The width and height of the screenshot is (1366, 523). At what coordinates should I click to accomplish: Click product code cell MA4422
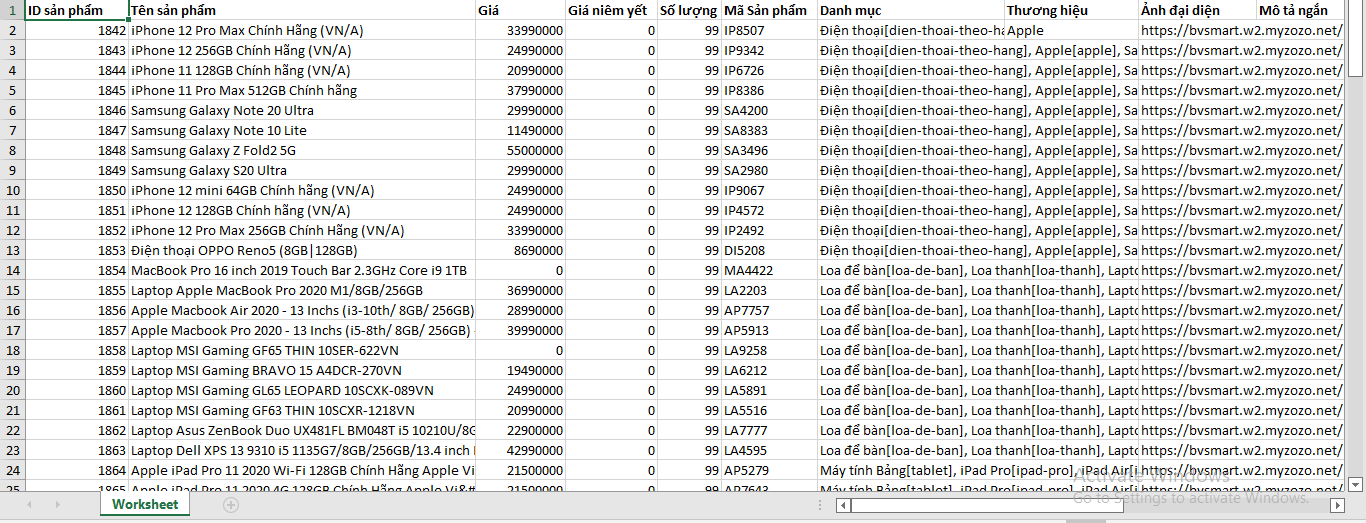[x=769, y=270]
